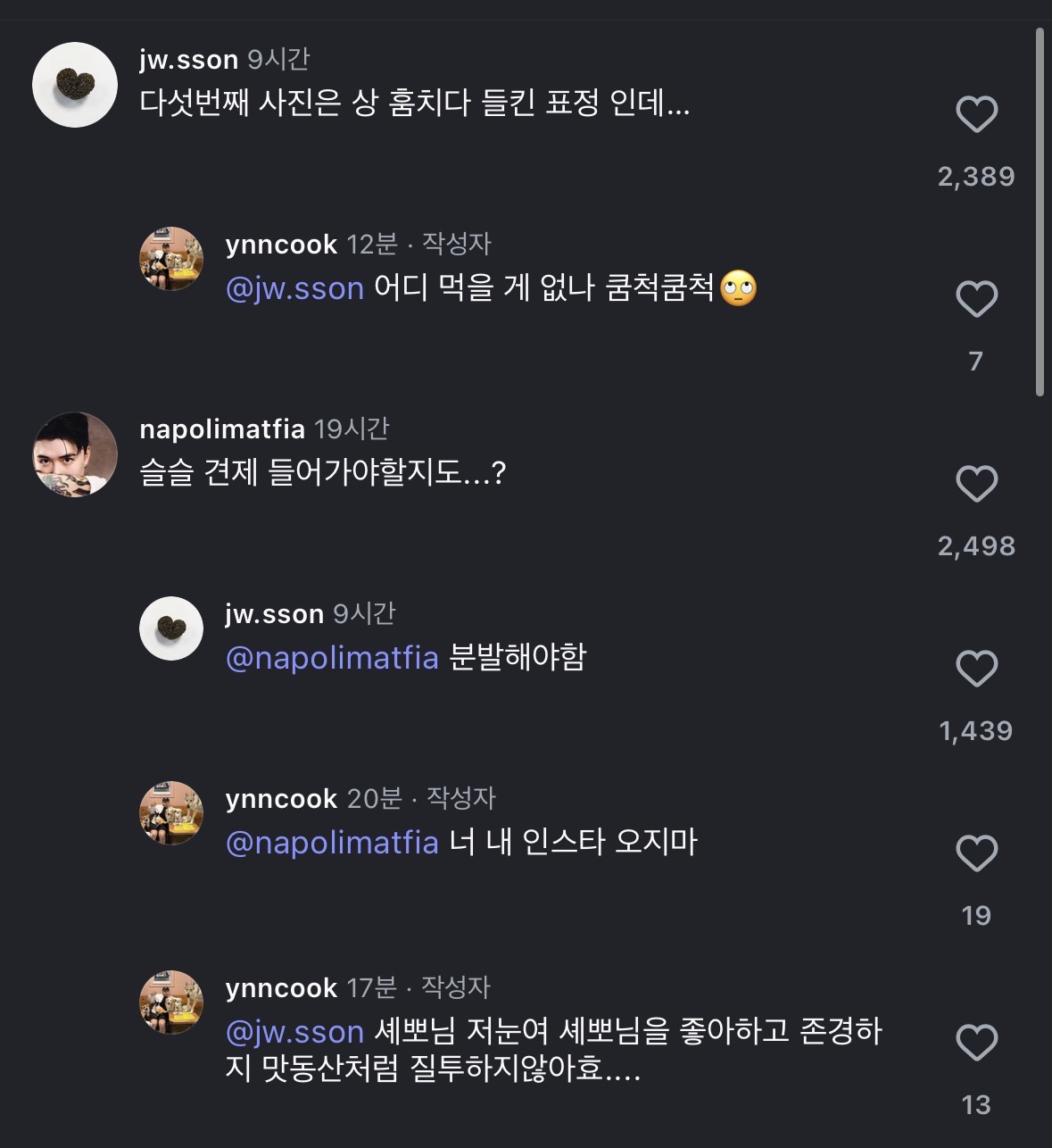Click the napolimatfia username on the 19시간 comment
This screenshot has height=1148, width=1052.
coord(222,429)
